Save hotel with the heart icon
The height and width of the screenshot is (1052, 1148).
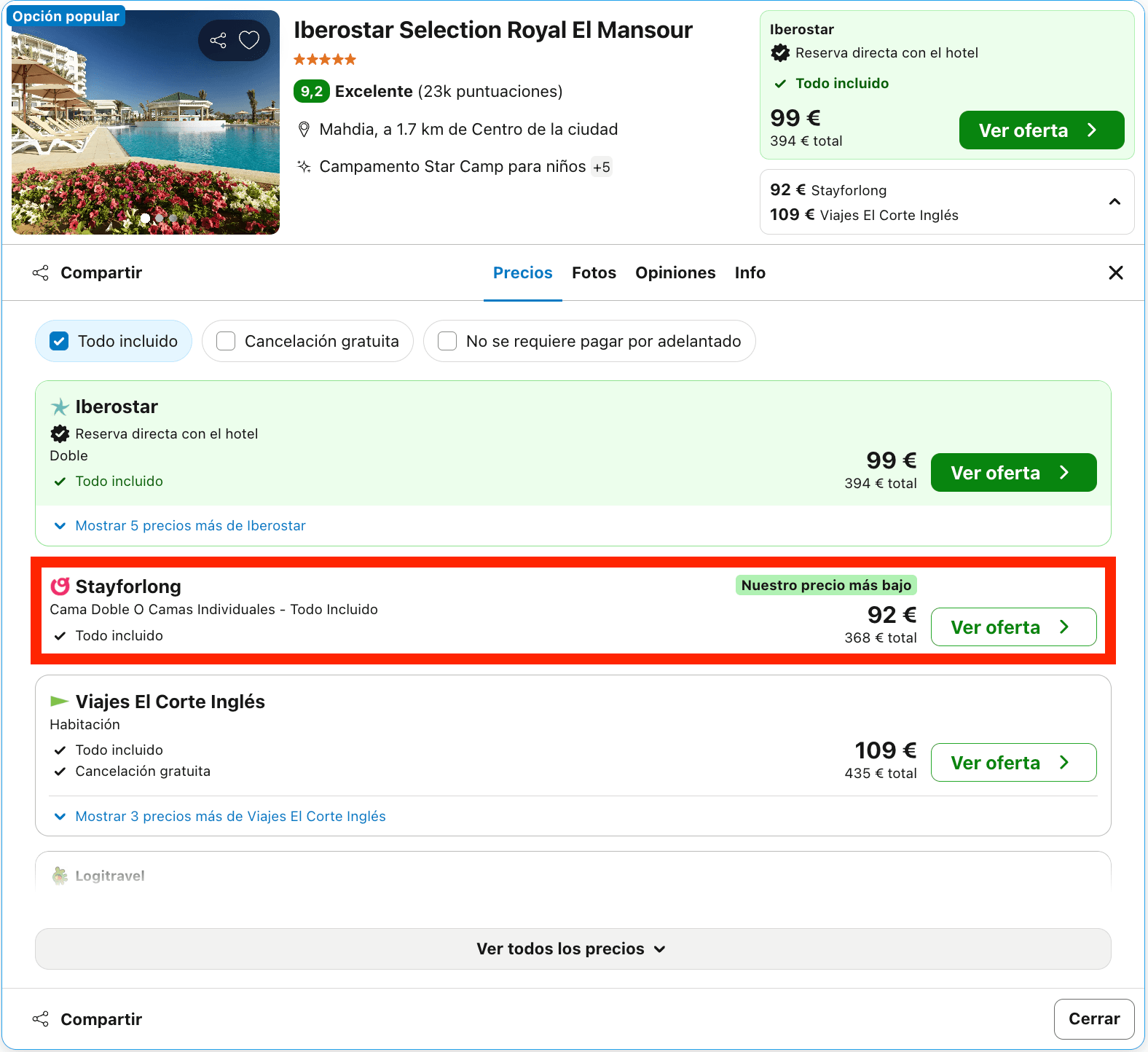(x=249, y=40)
